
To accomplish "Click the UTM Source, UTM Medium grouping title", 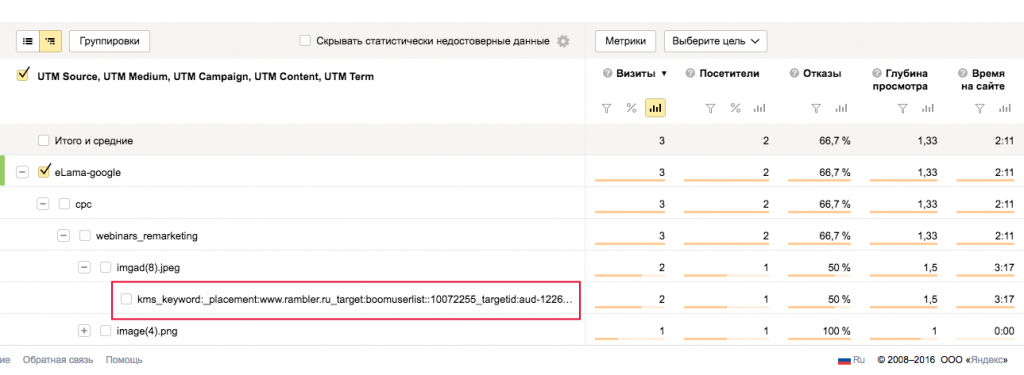I will pyautogui.click(x=205, y=76).
